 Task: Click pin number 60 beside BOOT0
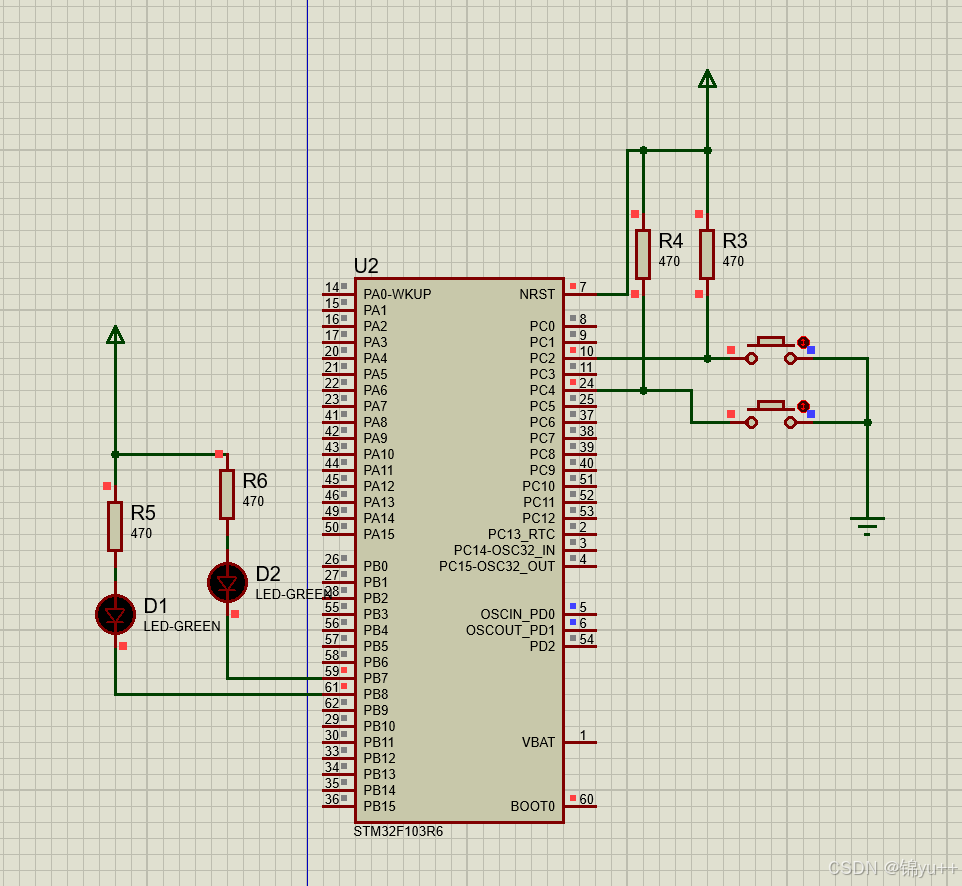coord(587,799)
